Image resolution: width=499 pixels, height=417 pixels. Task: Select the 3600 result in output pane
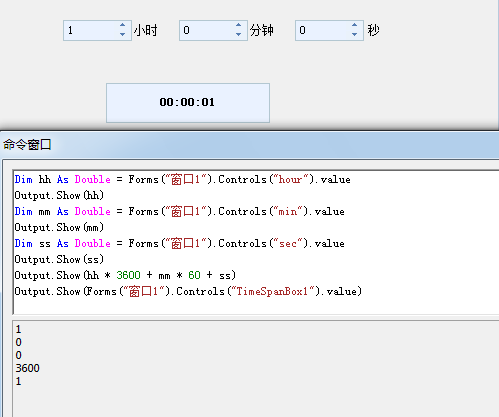pyautogui.click(x=28, y=368)
